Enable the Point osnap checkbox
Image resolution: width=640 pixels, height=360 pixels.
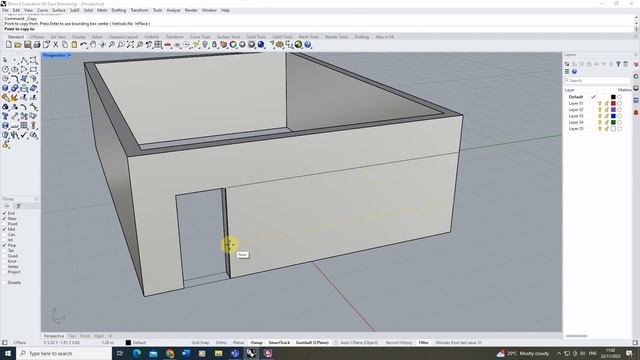pos(4,224)
